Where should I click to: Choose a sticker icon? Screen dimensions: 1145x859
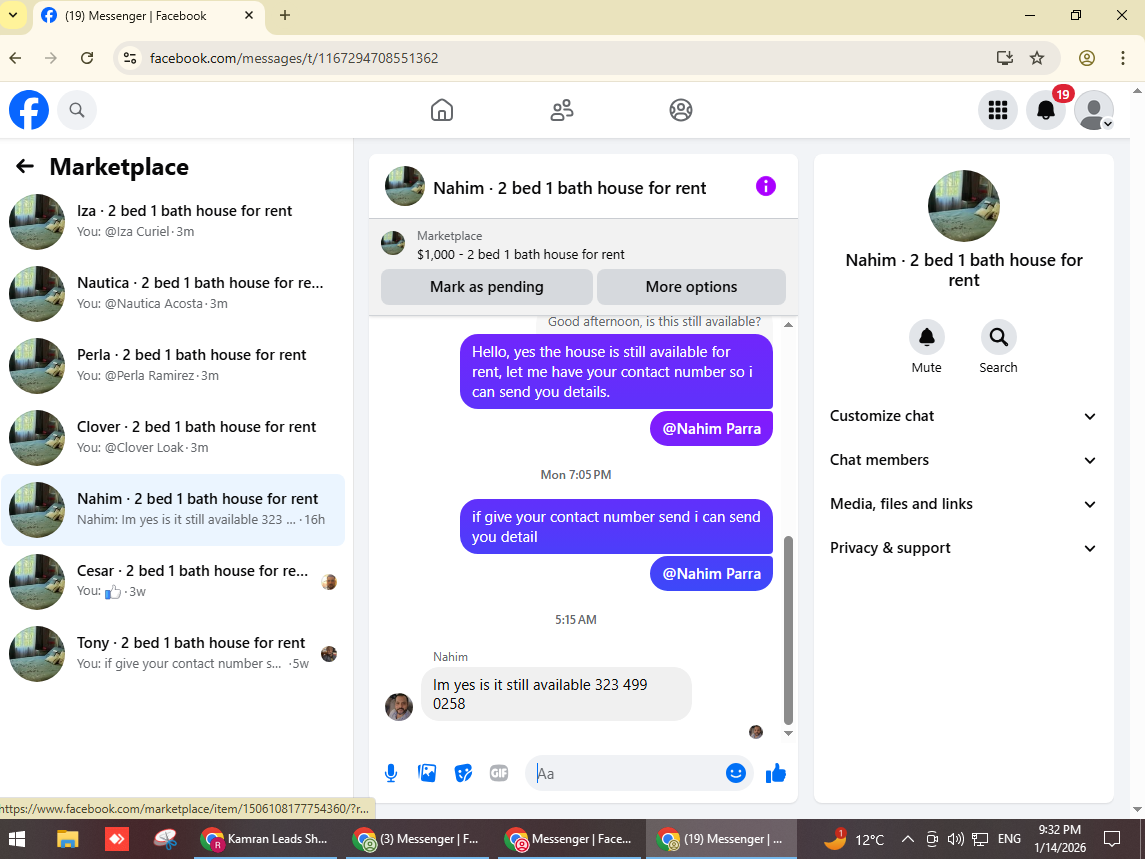pos(463,773)
